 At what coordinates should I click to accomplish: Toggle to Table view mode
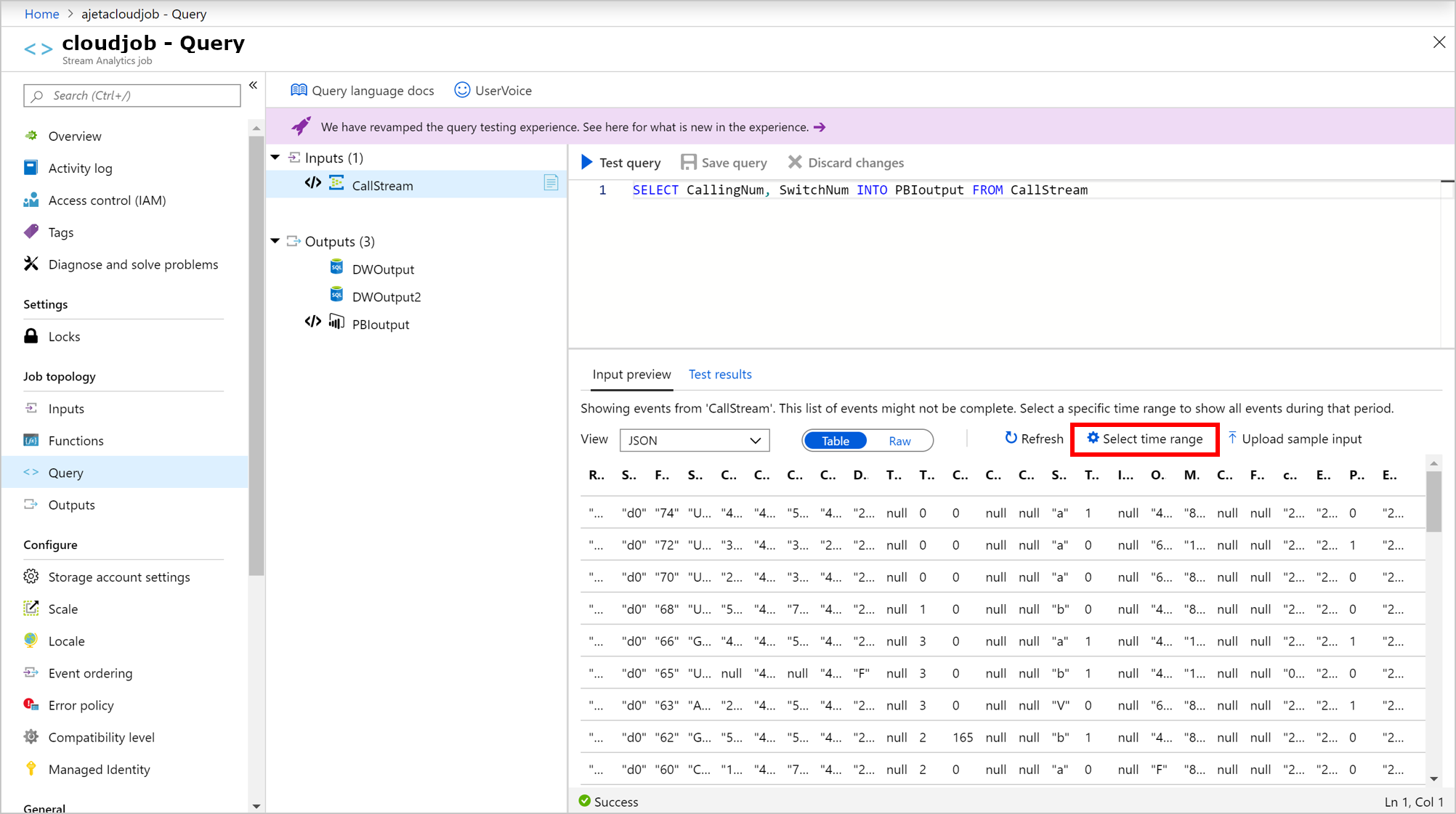click(835, 440)
